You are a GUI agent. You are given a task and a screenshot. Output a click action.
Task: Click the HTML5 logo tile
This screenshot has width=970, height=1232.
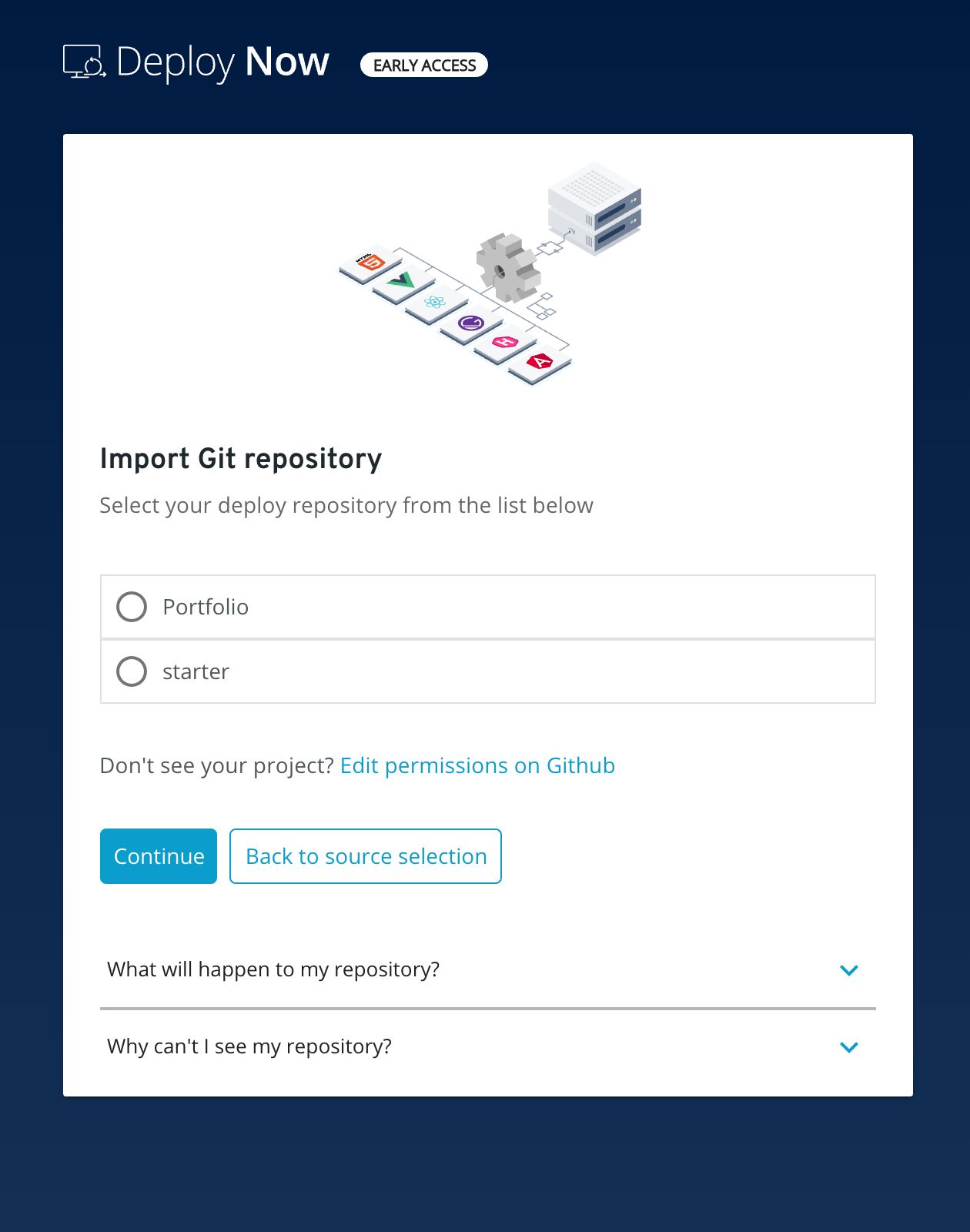pos(370,263)
